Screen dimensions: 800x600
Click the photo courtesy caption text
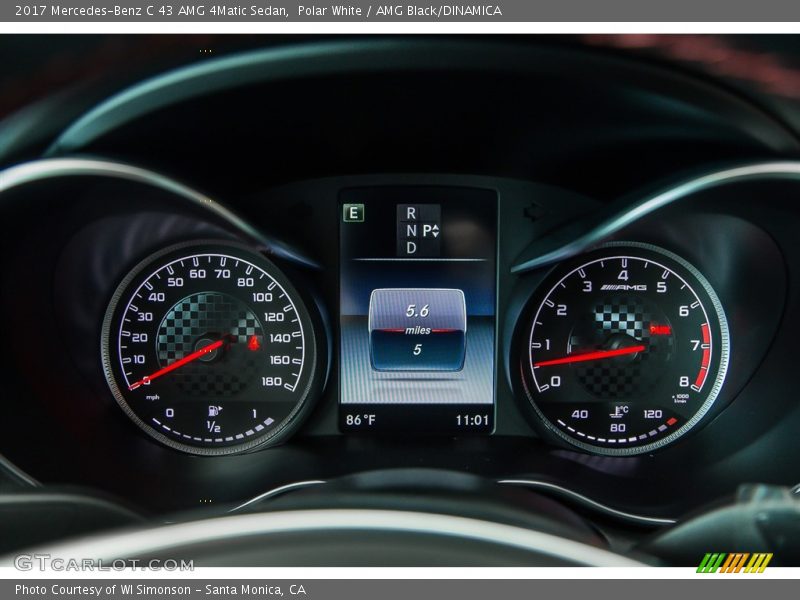[x=161, y=590]
